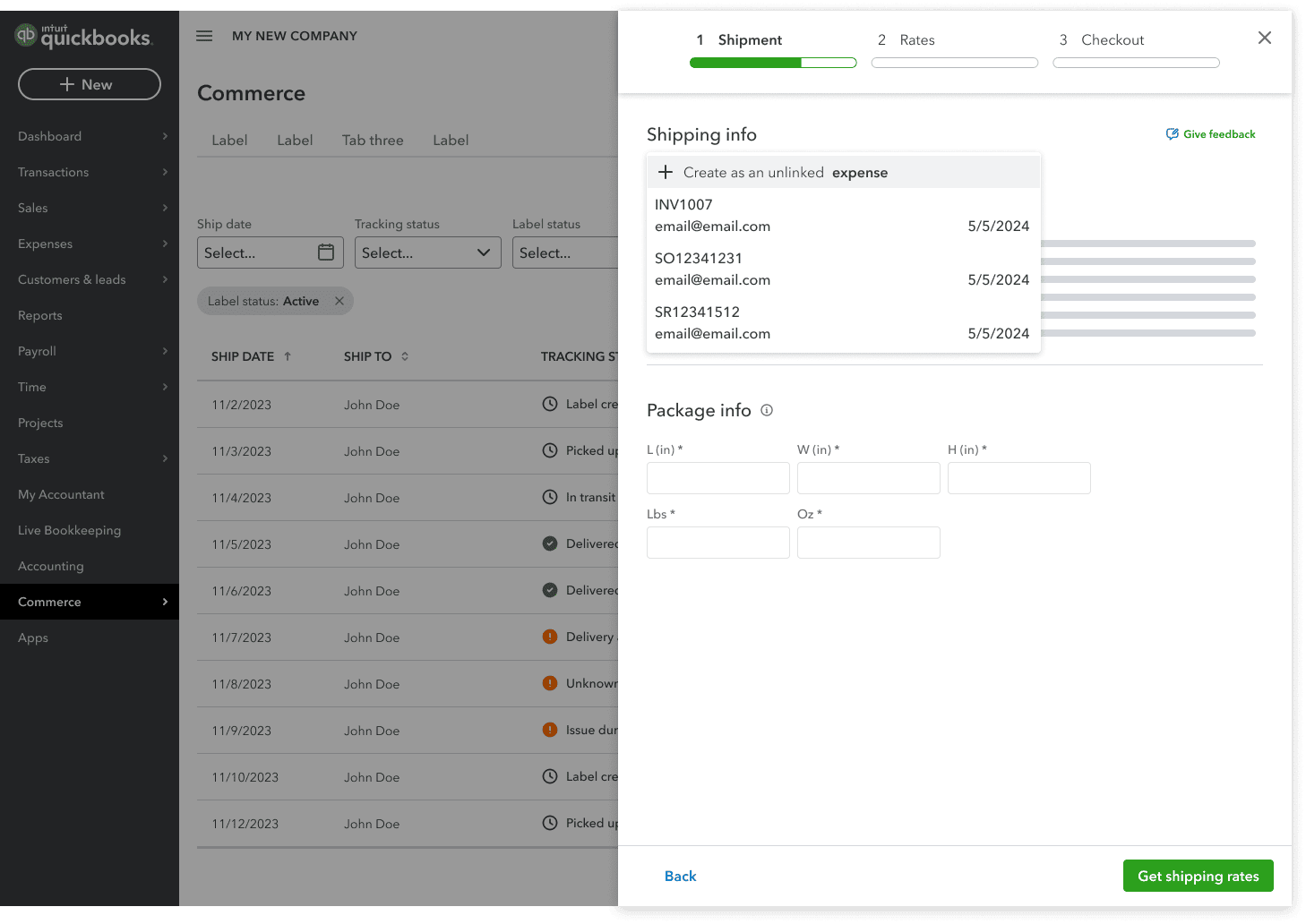Viewport: 1306px width, 924px height.
Task: Click the Back link
Action: pos(680,876)
